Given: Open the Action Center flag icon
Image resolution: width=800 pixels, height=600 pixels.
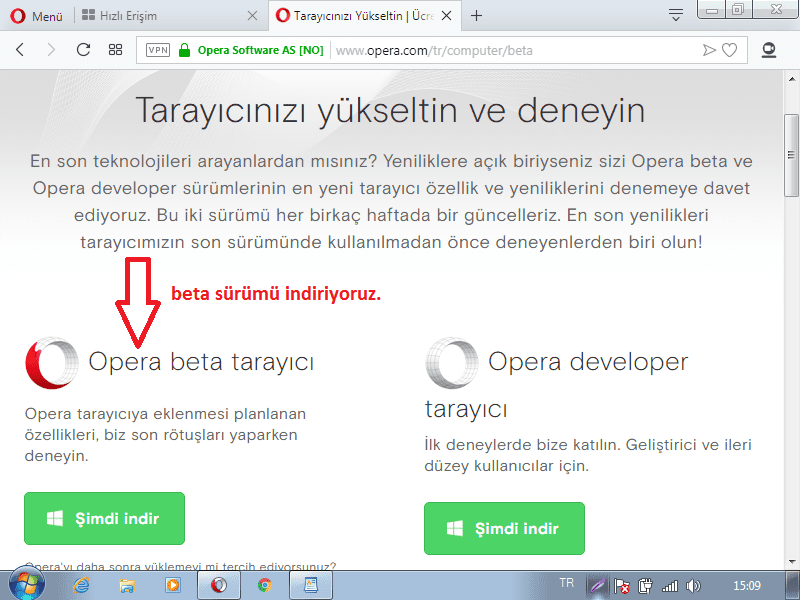Looking at the screenshot, I should pos(621,586).
